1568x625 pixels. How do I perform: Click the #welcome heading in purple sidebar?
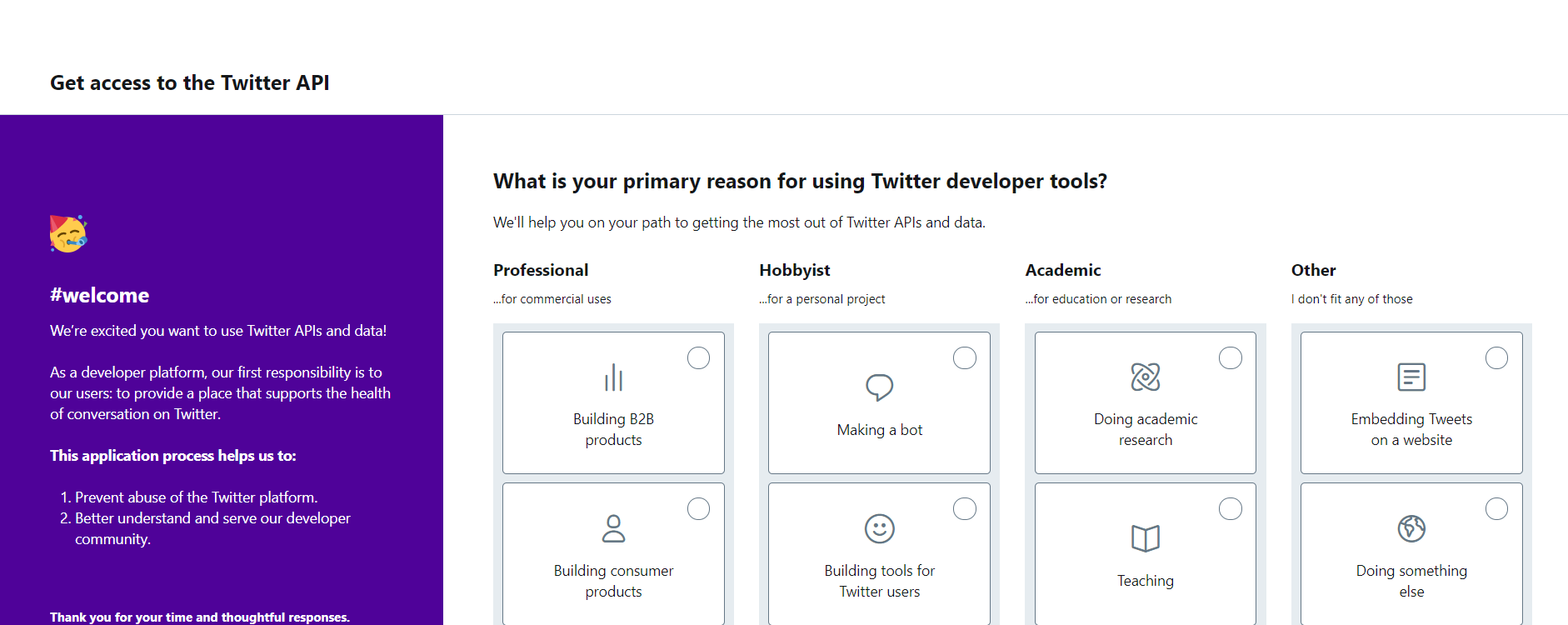tap(99, 295)
